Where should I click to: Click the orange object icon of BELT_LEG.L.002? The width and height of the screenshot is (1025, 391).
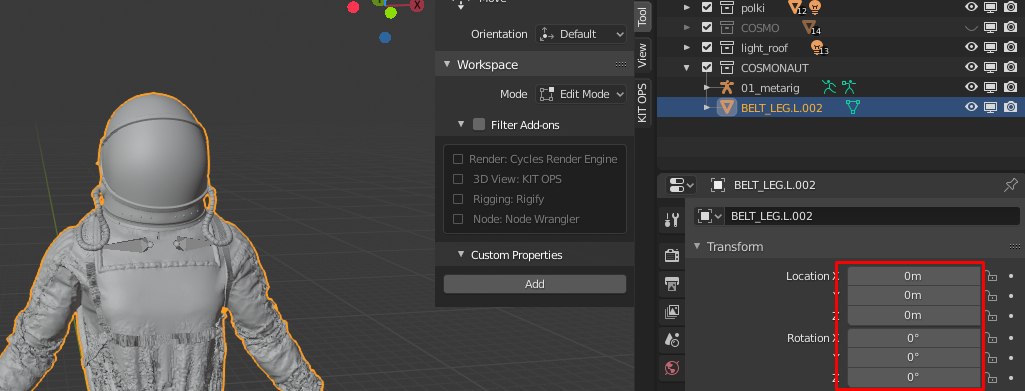(x=727, y=107)
